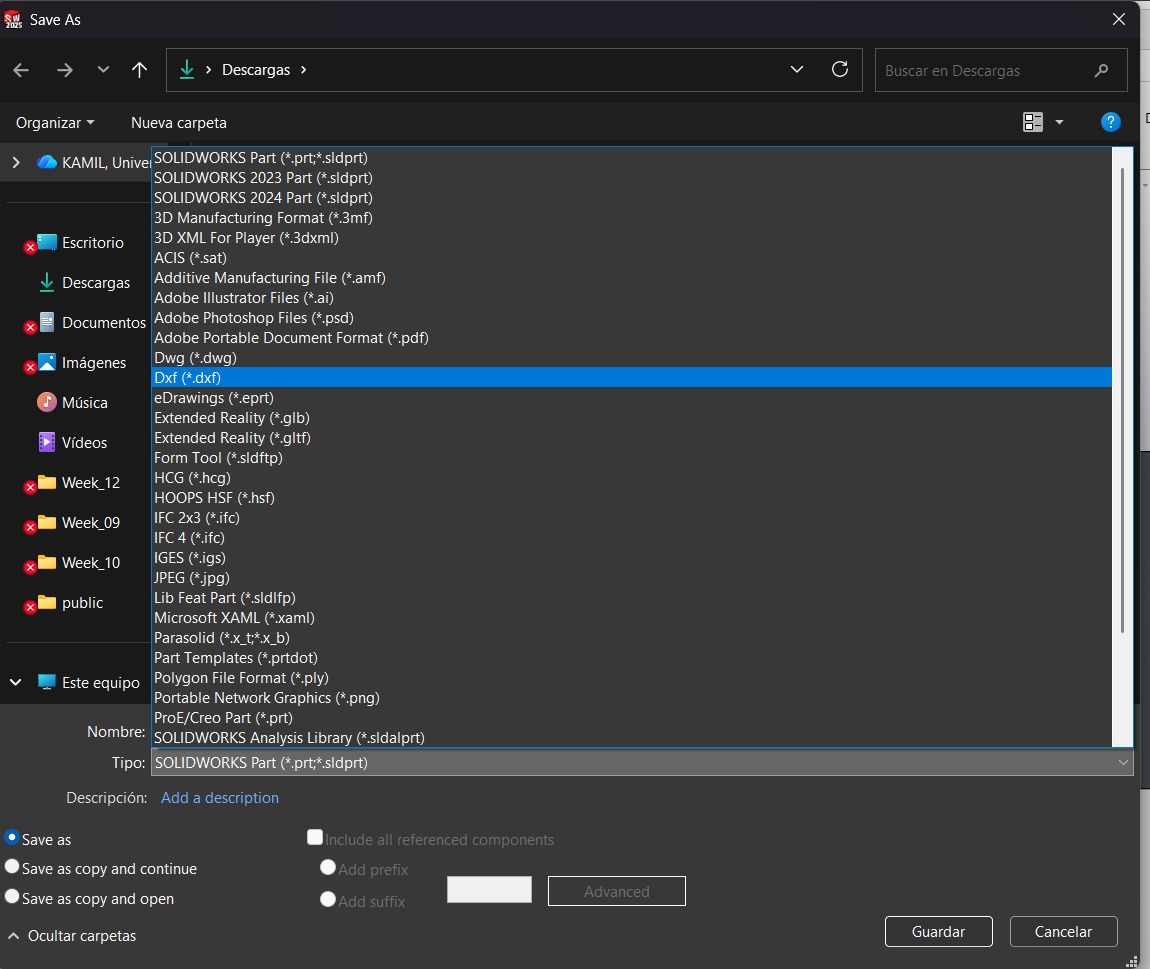The height and width of the screenshot is (969, 1150).
Task: Open the KAMIL OneDrive cloud folder
Action: (x=94, y=162)
